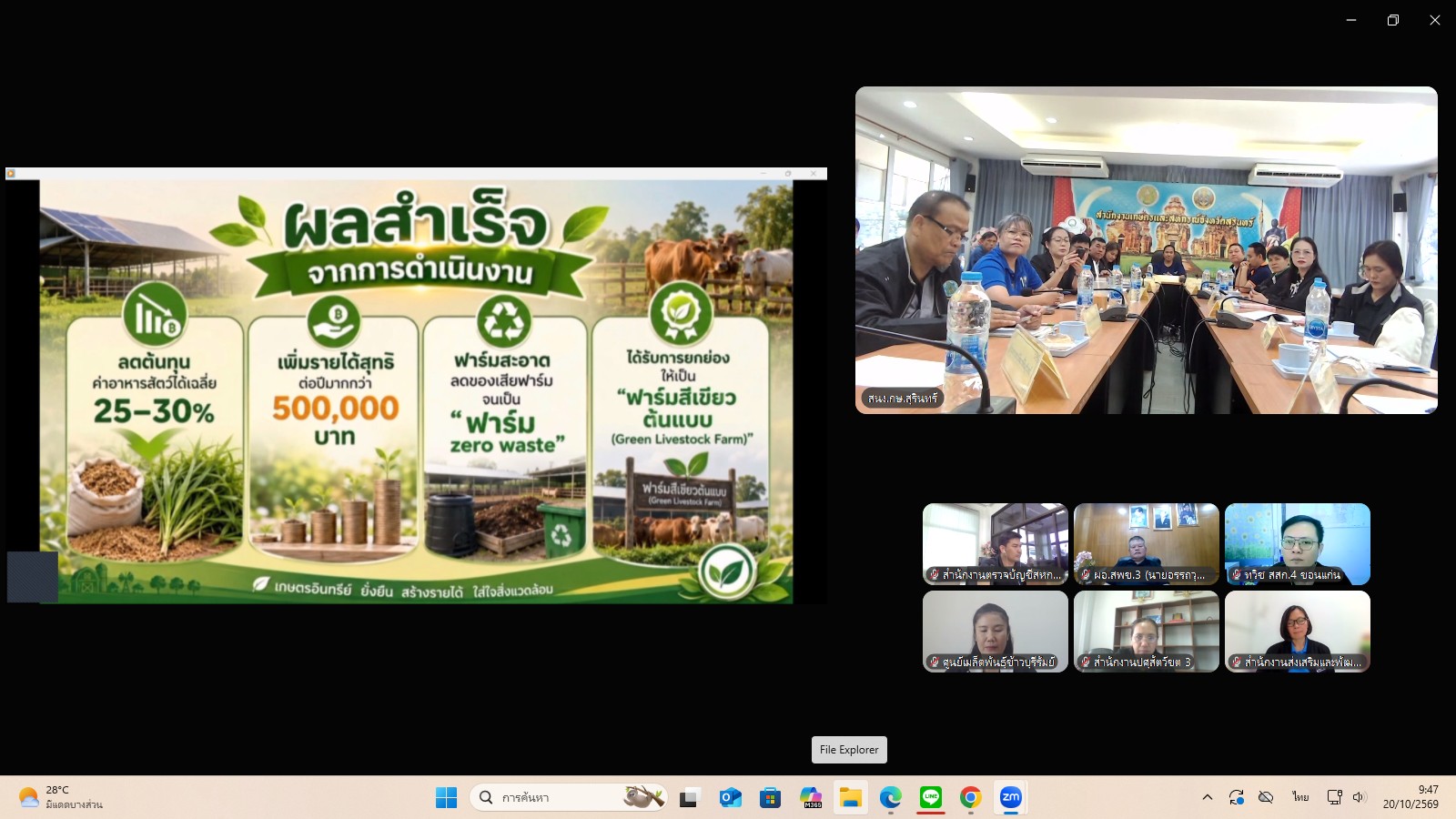Open the sync status tray icon
This screenshot has width=1456, height=819.
(x=1237, y=797)
